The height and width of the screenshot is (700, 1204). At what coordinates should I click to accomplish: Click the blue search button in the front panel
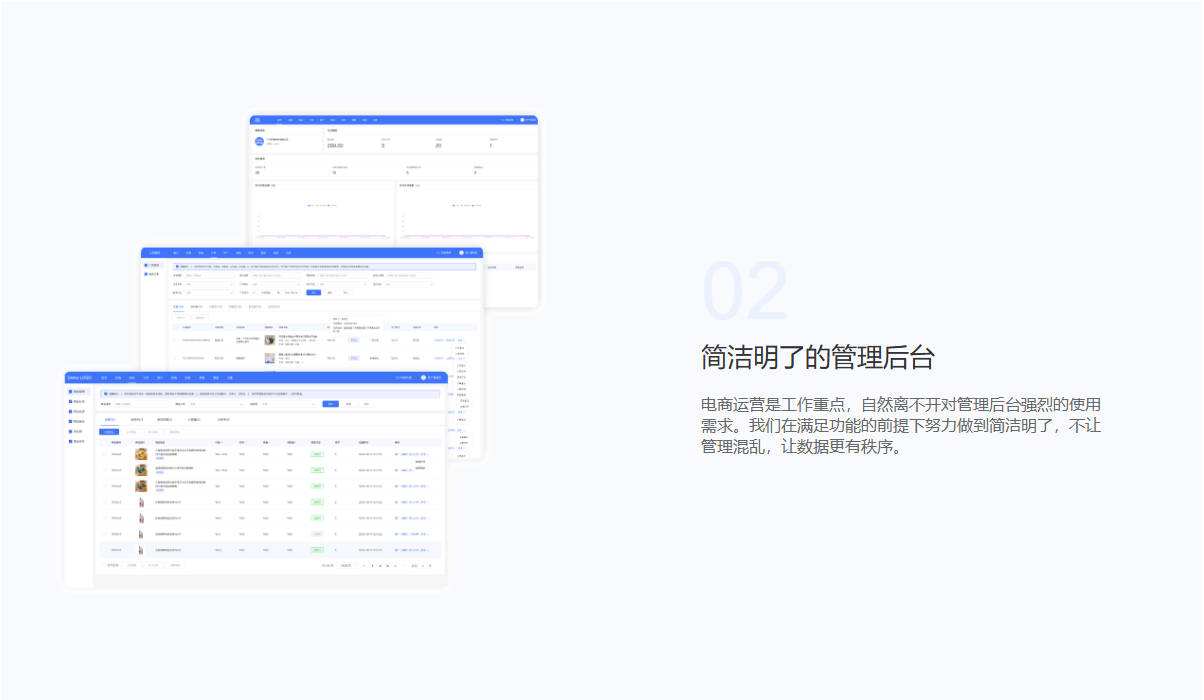(330, 404)
